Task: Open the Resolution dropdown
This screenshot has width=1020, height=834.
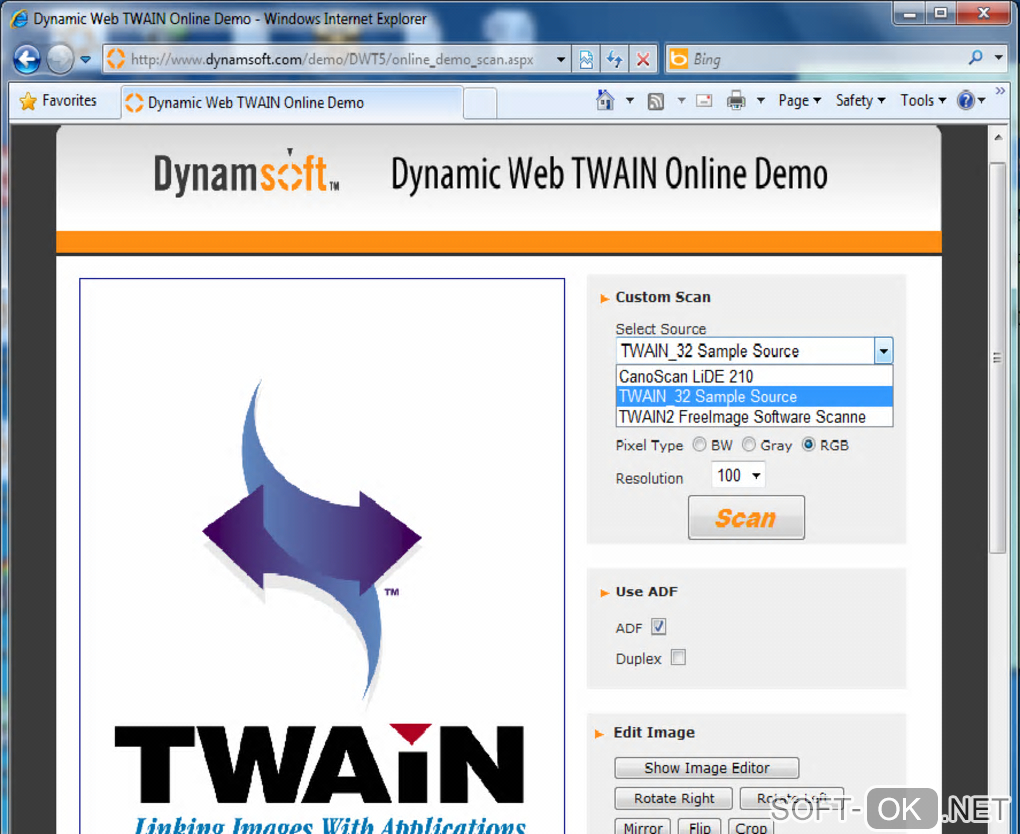Action: (x=738, y=476)
